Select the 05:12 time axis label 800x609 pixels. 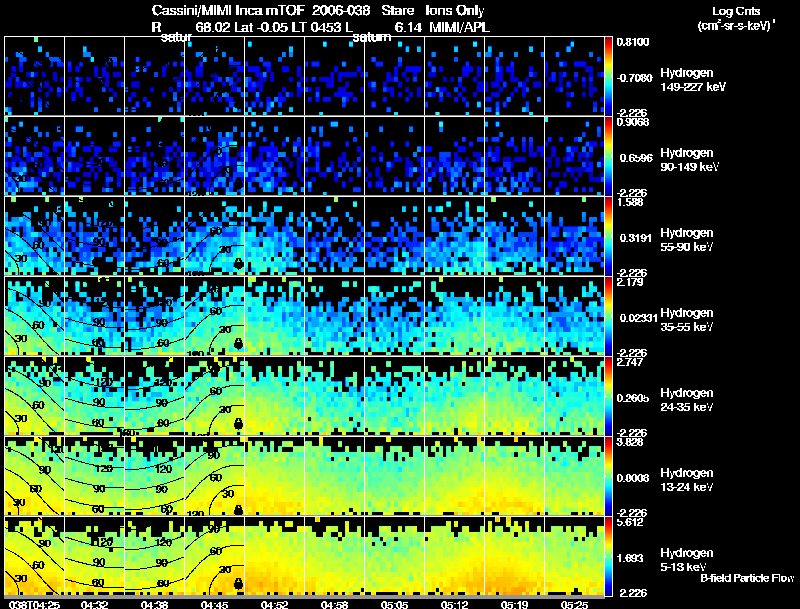pos(454,603)
